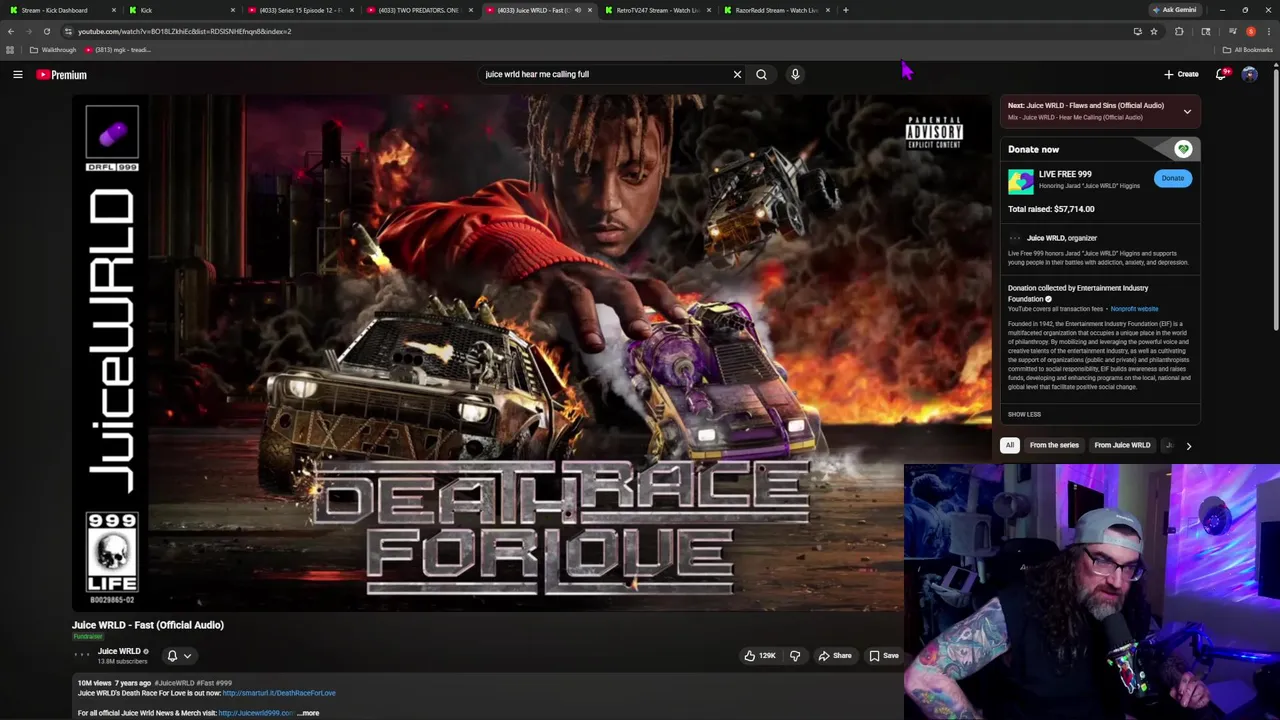Open the Nonprofit website link

coord(1134,309)
